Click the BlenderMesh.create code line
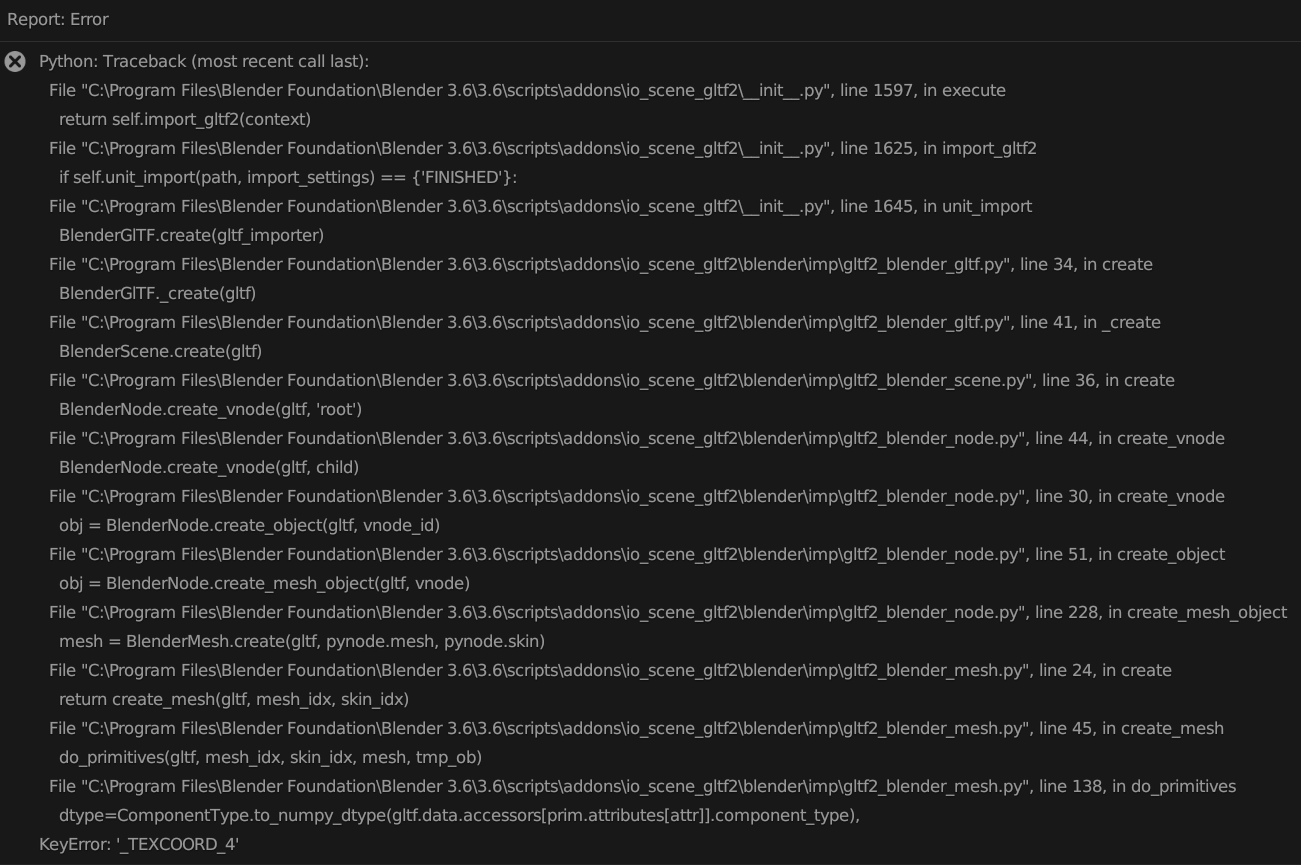 pyautogui.click(x=300, y=641)
